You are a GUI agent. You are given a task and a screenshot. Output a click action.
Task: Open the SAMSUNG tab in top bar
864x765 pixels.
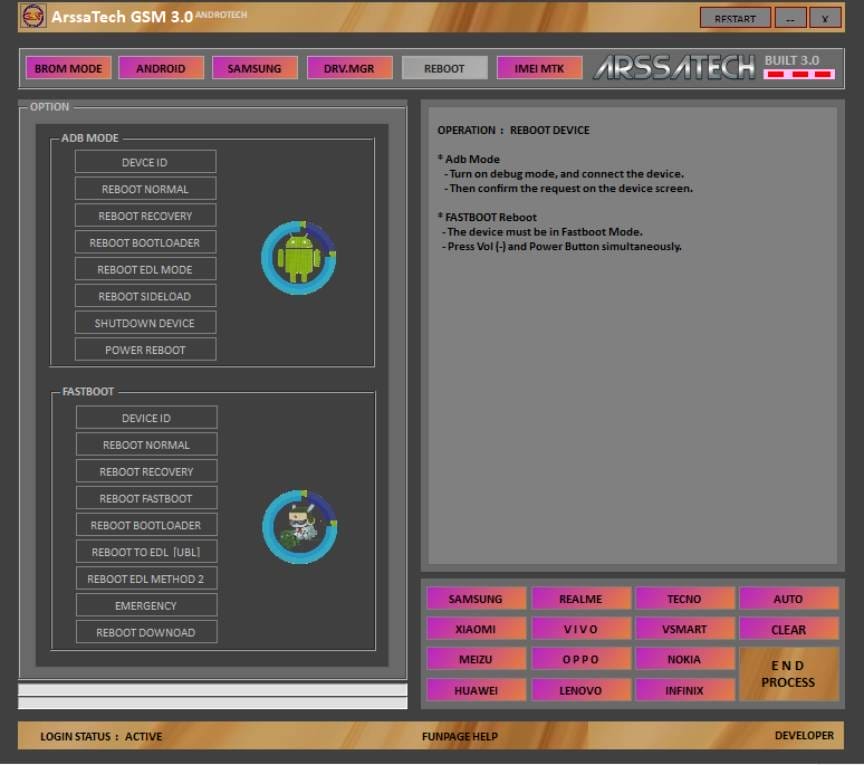[x=254, y=68]
